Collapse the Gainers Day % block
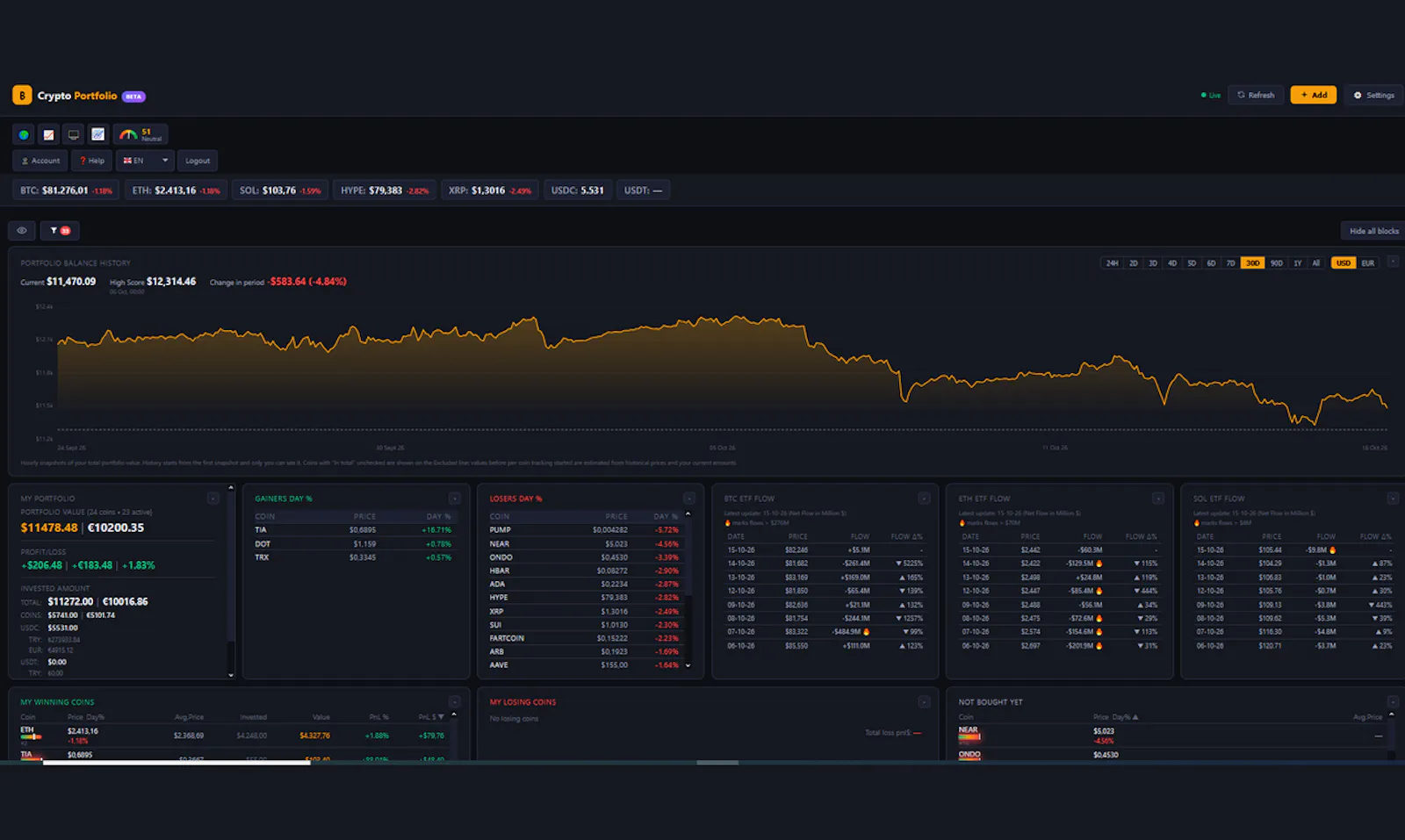This screenshot has width=1405, height=840. [454, 499]
